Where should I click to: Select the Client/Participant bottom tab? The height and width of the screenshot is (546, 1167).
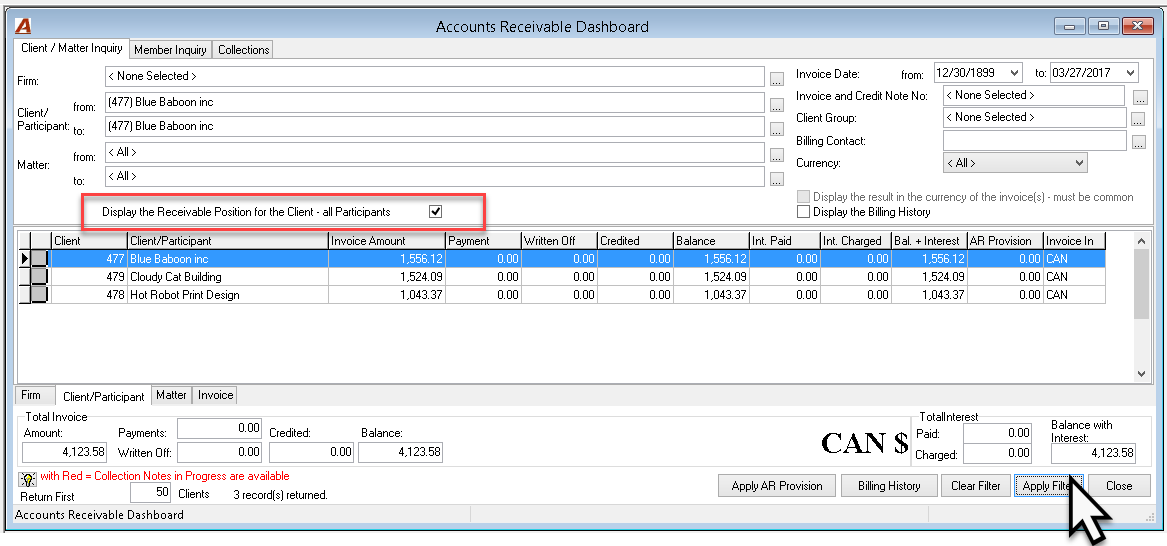(103, 396)
